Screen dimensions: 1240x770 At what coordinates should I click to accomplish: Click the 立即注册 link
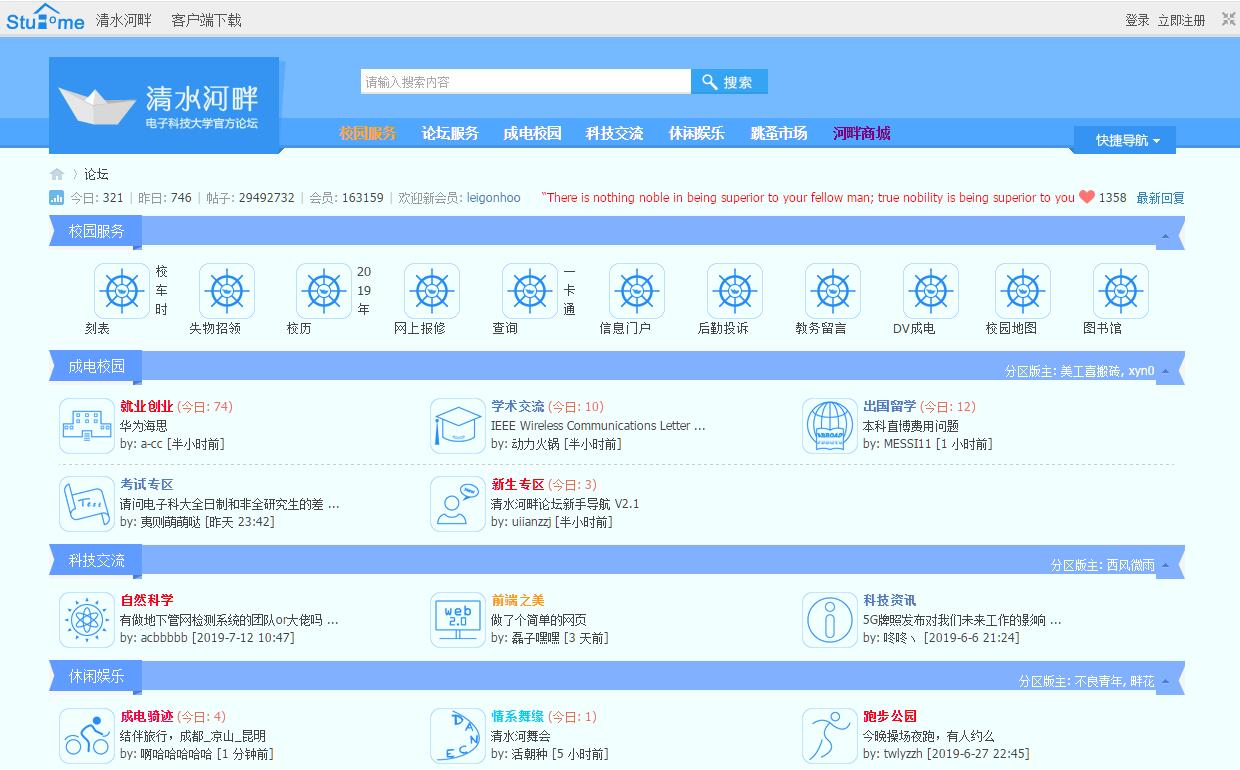1181,20
